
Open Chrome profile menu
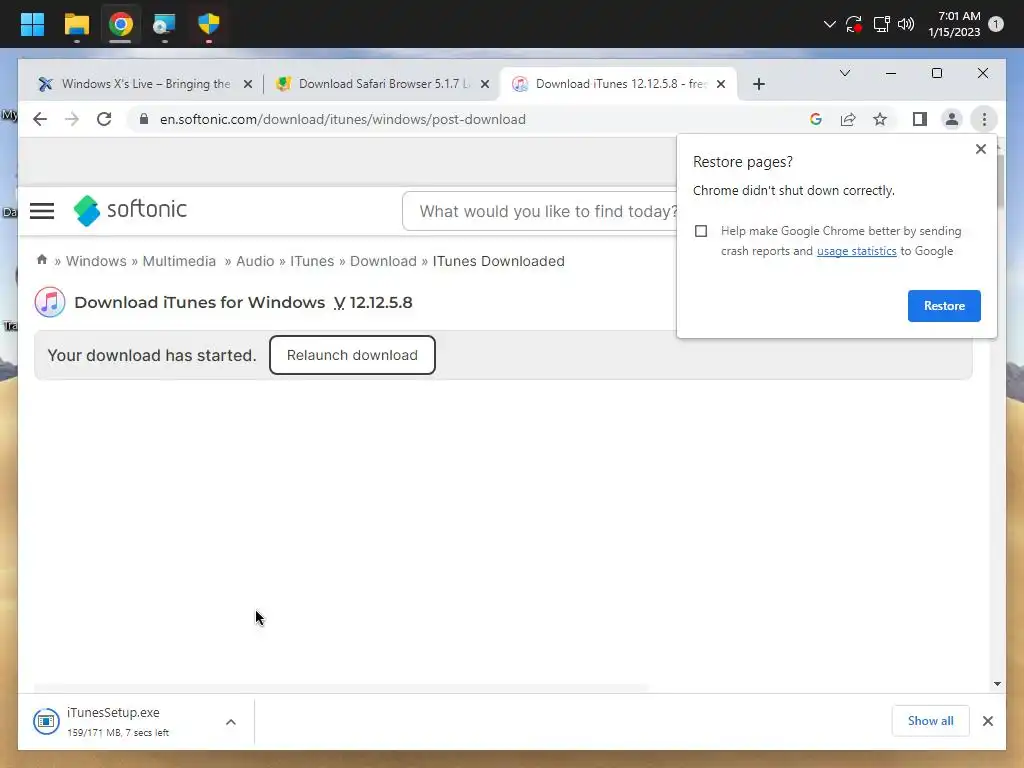tap(952, 119)
